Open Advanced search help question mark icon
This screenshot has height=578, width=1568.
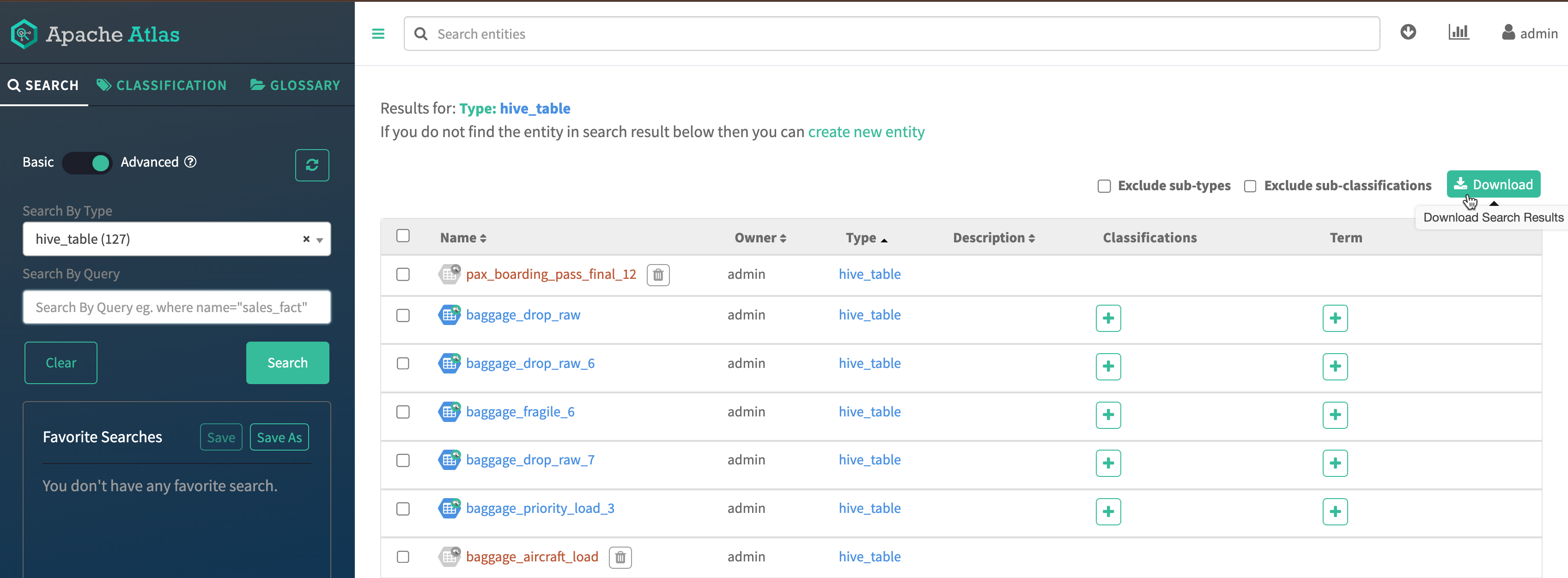(190, 162)
